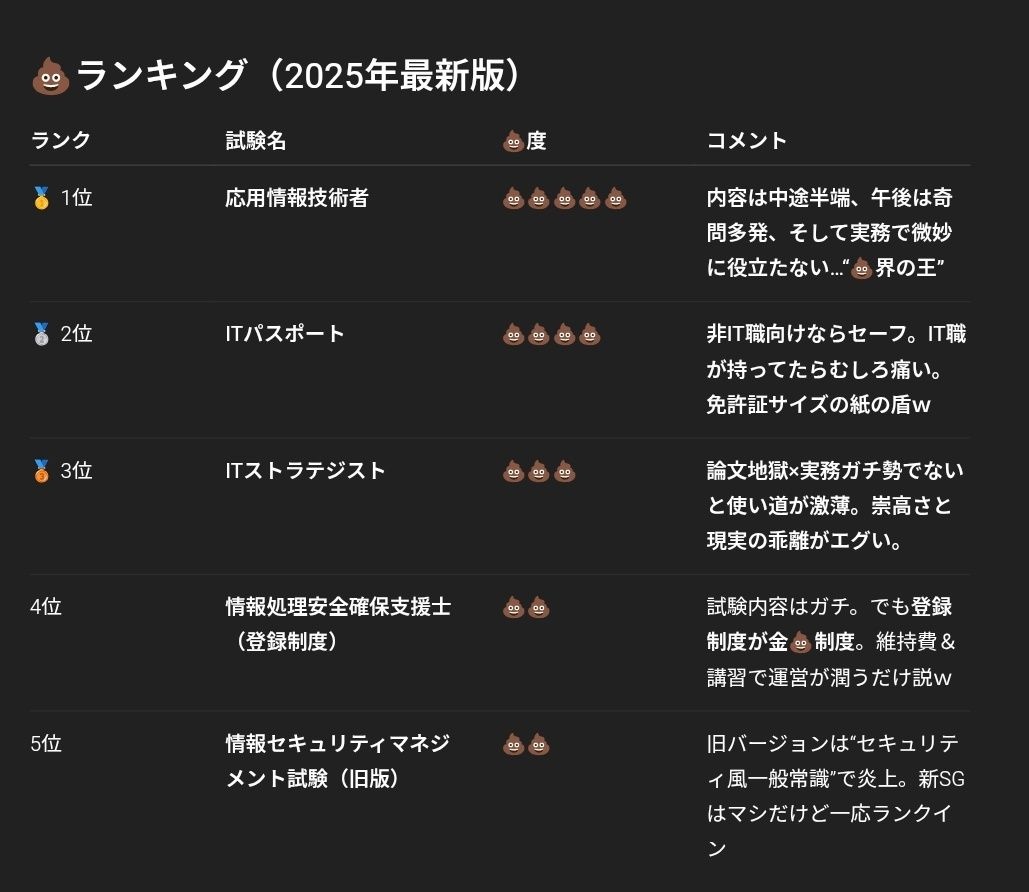Click the 5位 rank cell
This screenshot has height=892, width=1029.
[46, 744]
